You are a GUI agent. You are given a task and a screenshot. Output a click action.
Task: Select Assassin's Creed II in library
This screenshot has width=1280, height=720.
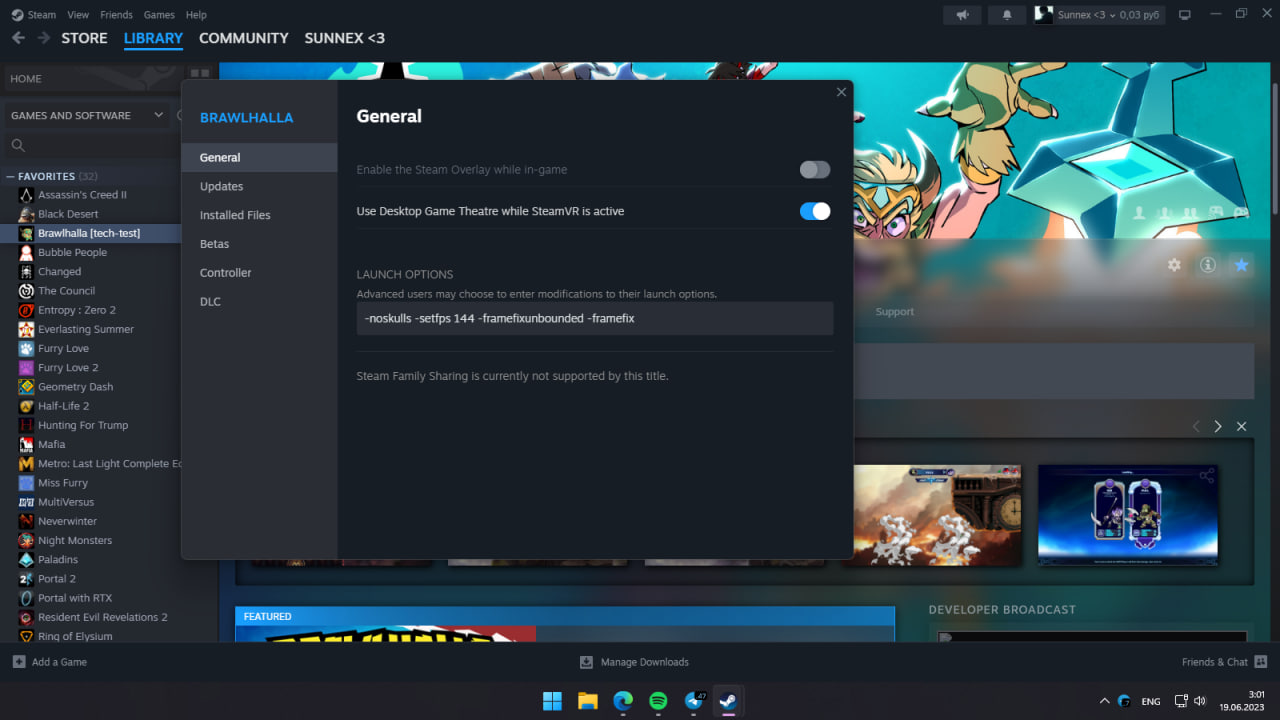[x=82, y=195]
